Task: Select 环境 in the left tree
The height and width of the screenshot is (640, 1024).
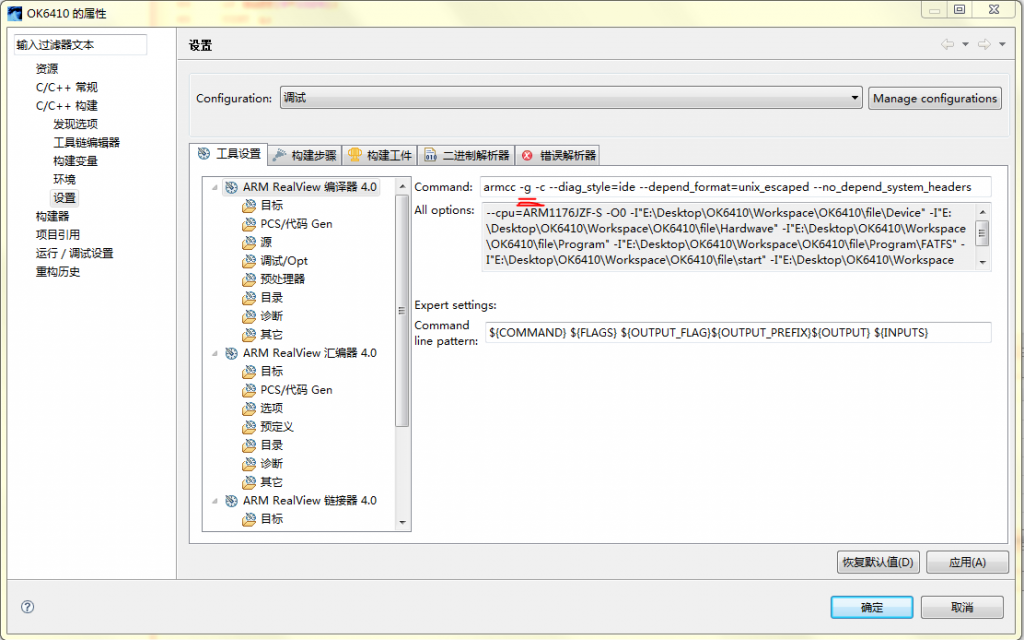Action: 65,179
